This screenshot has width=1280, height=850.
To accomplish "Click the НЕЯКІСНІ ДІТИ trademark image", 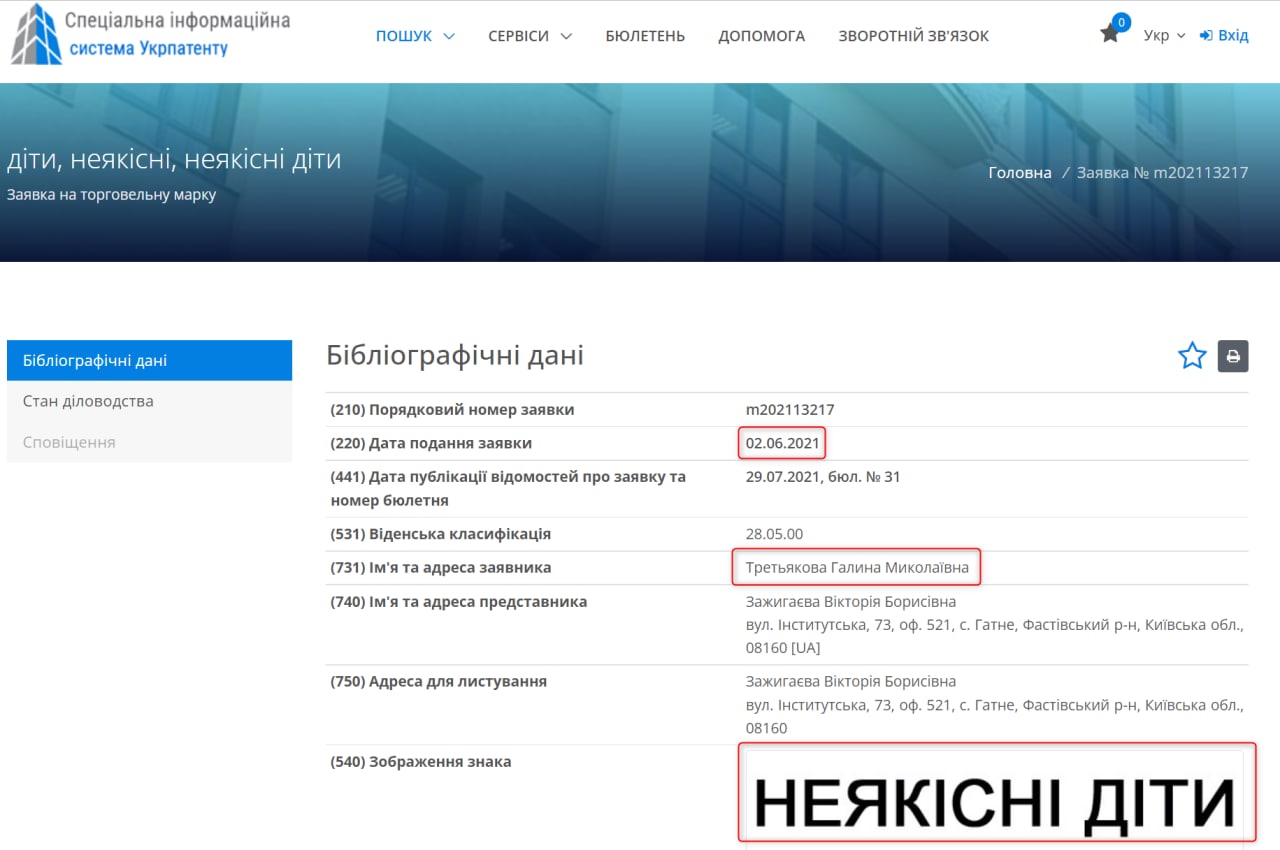I will tap(994, 799).
